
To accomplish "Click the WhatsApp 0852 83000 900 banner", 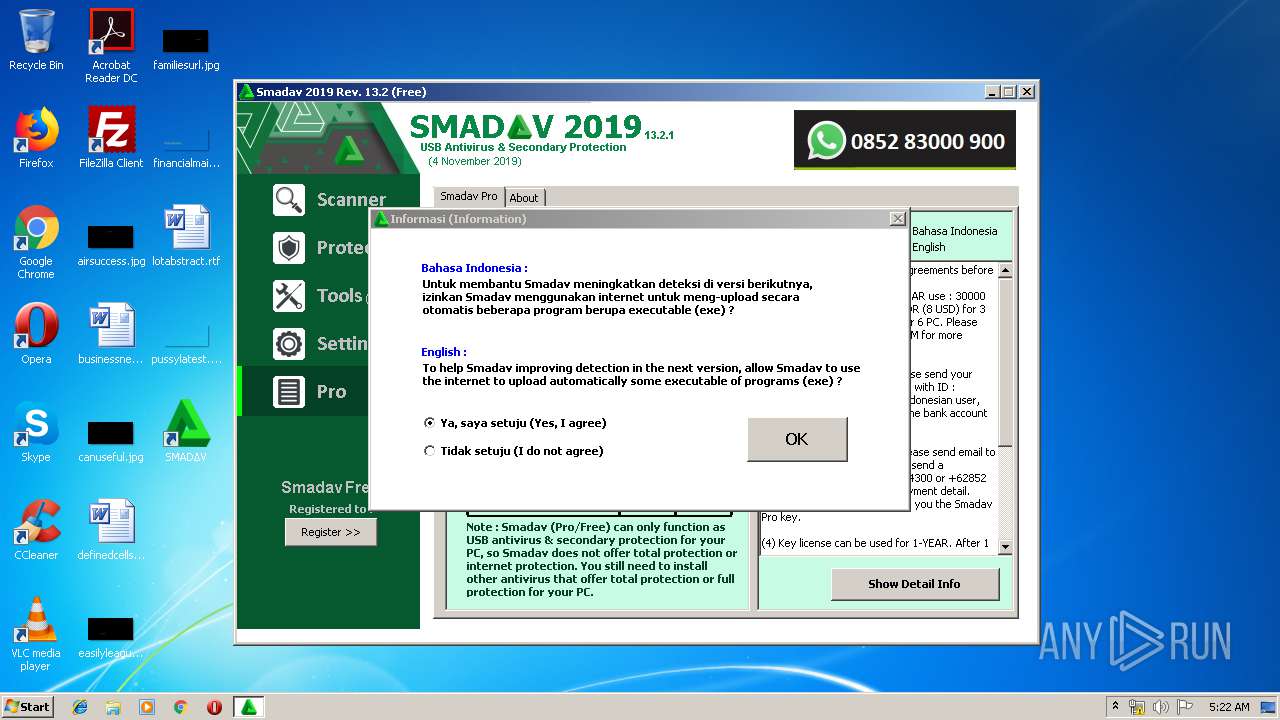I will click(904, 141).
